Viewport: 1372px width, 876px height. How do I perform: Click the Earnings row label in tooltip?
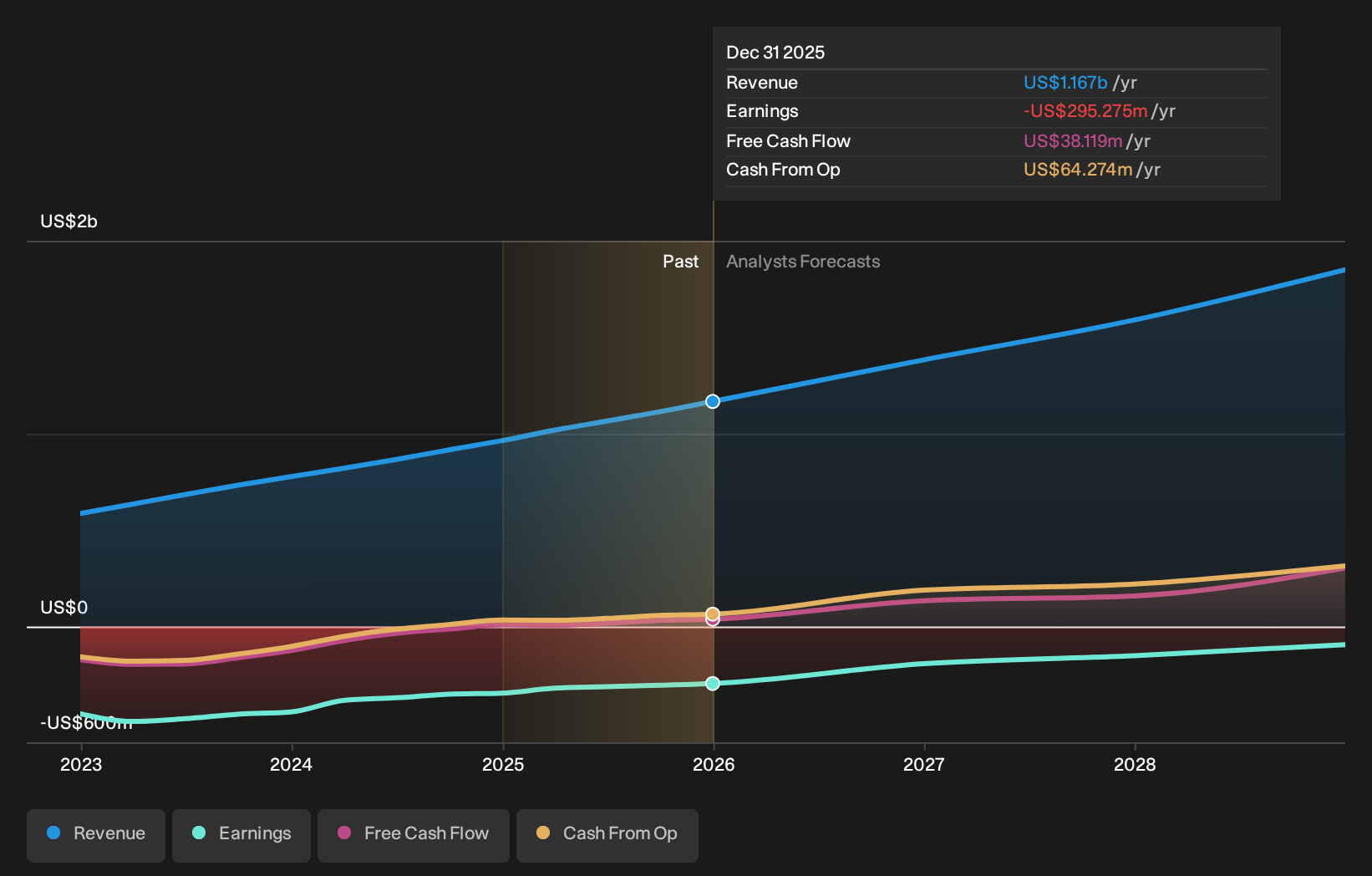762,111
